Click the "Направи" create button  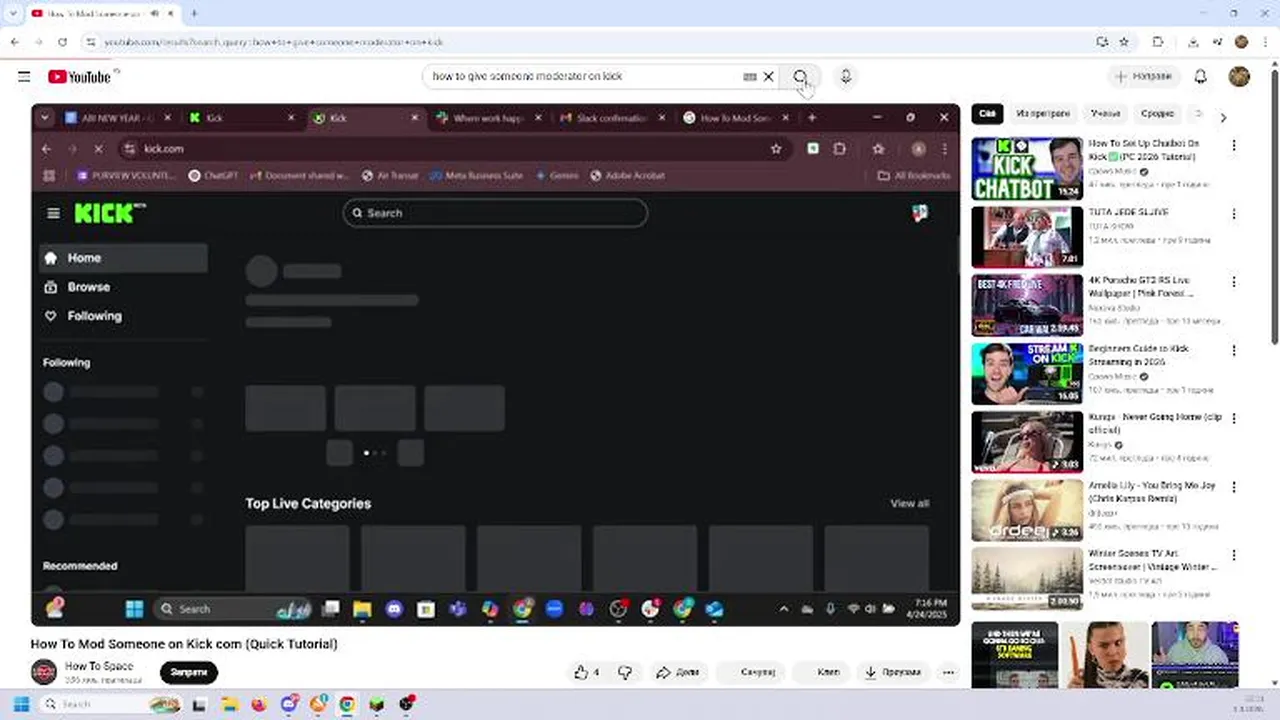point(1144,76)
